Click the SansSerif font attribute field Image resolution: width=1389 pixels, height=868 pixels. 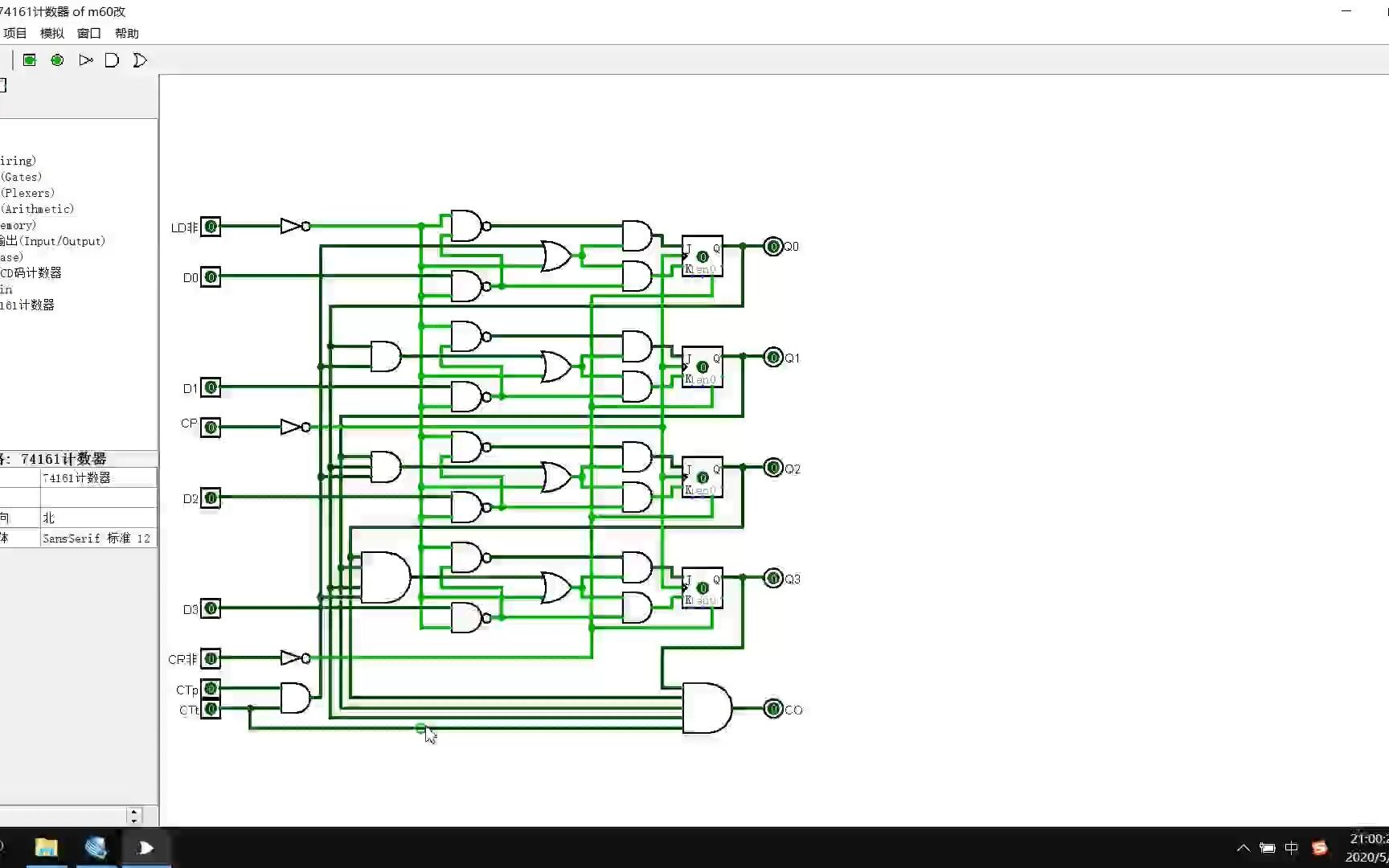point(96,538)
